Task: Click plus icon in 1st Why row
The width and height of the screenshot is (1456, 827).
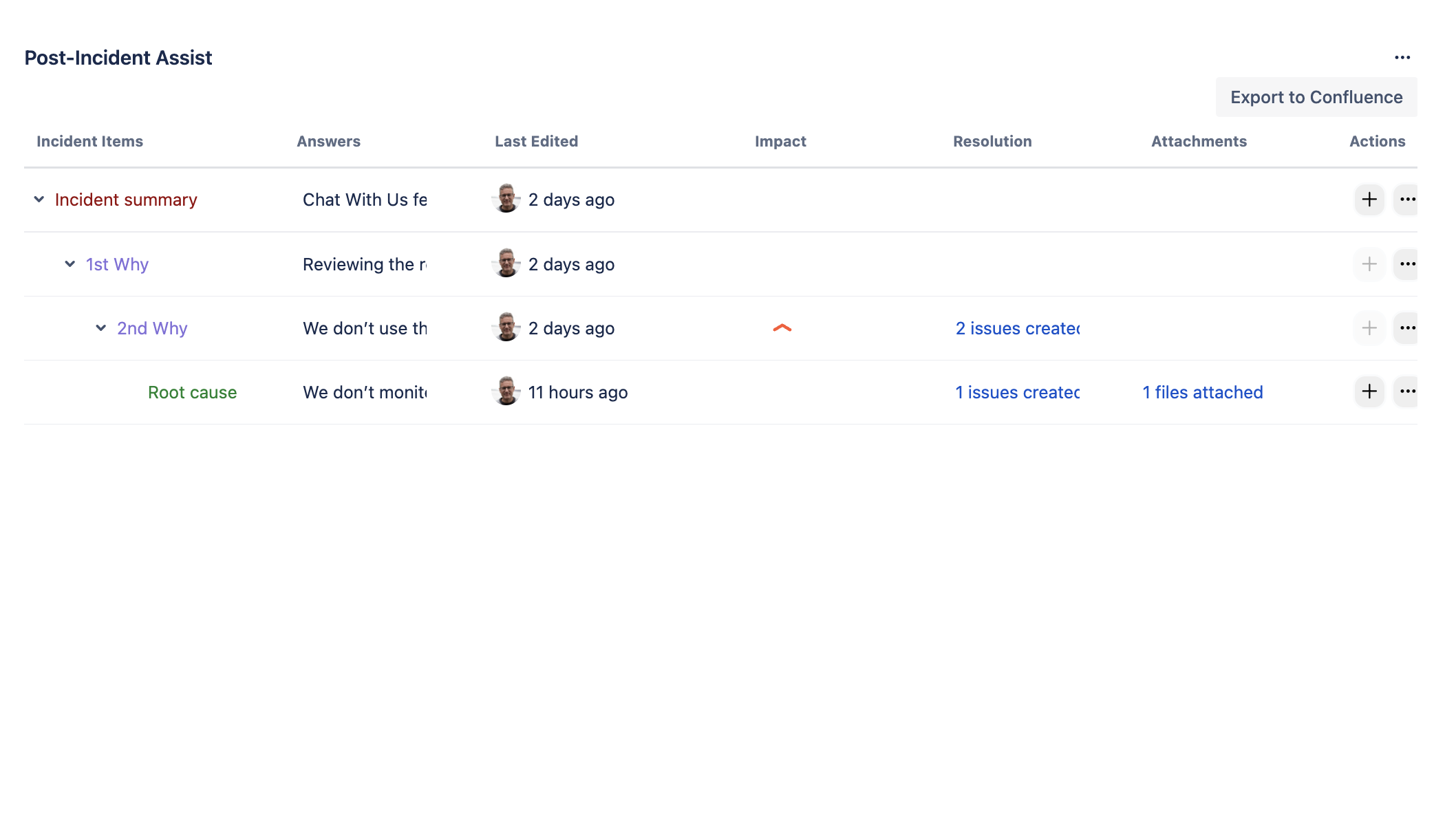Action: [x=1369, y=264]
